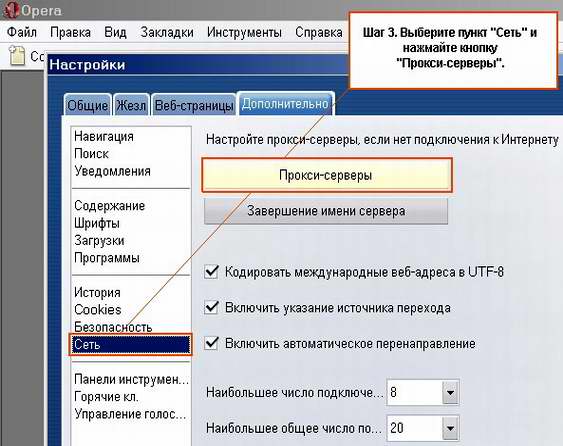Toggle UTF-8 international web address encoding
This screenshot has height=446, width=563.
click(211, 272)
